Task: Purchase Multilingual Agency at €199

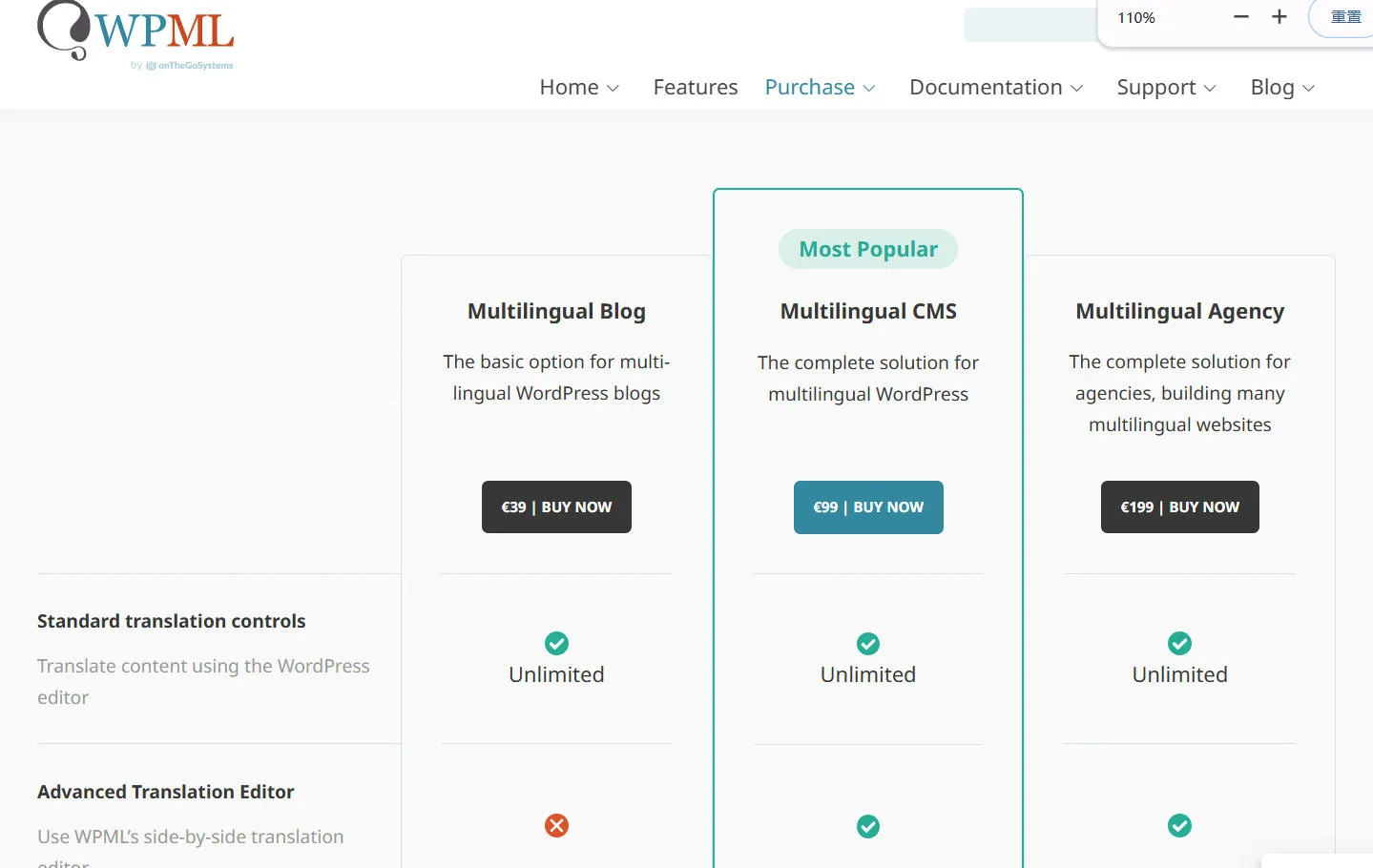Action: [x=1179, y=507]
